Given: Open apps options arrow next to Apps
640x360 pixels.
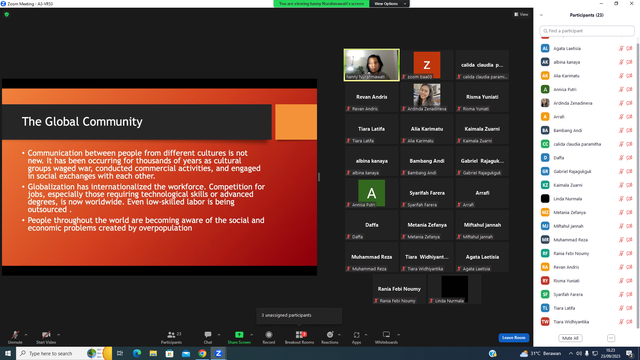Looking at the screenshot, I should [366, 335].
